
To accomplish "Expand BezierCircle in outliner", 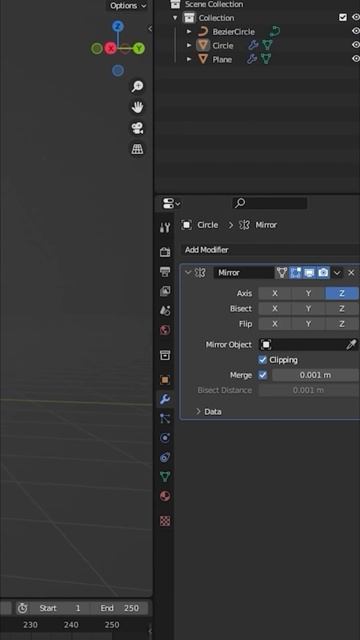I will (189, 32).
